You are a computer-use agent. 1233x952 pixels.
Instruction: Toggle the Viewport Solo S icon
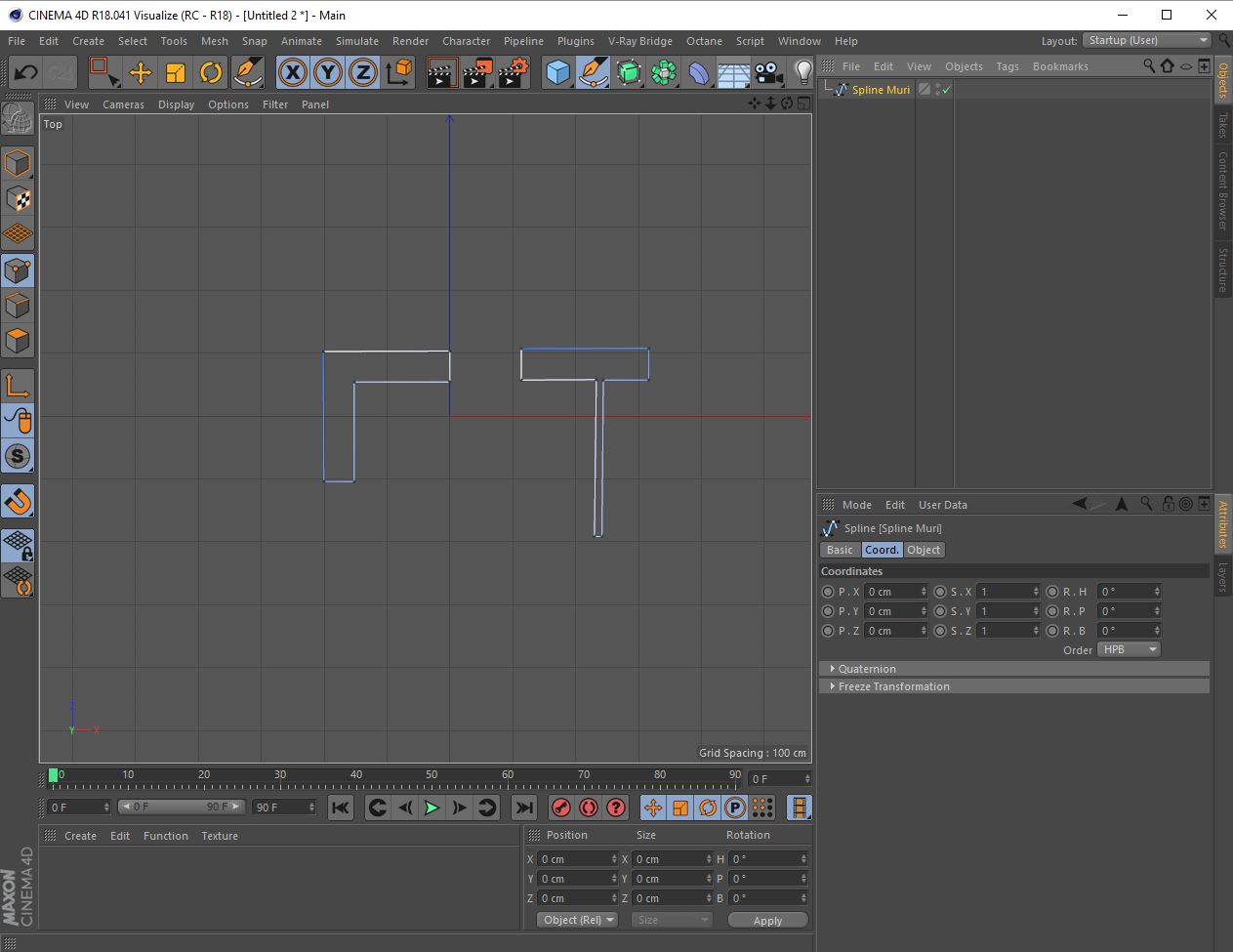[18, 457]
